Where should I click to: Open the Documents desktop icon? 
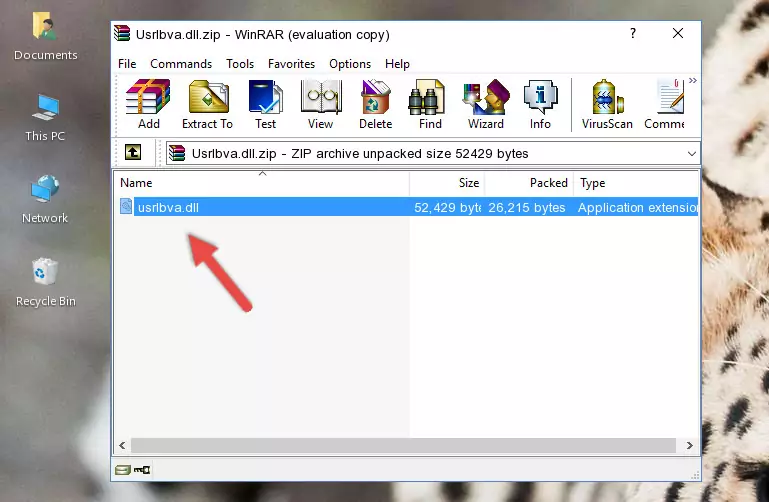[x=45, y=37]
